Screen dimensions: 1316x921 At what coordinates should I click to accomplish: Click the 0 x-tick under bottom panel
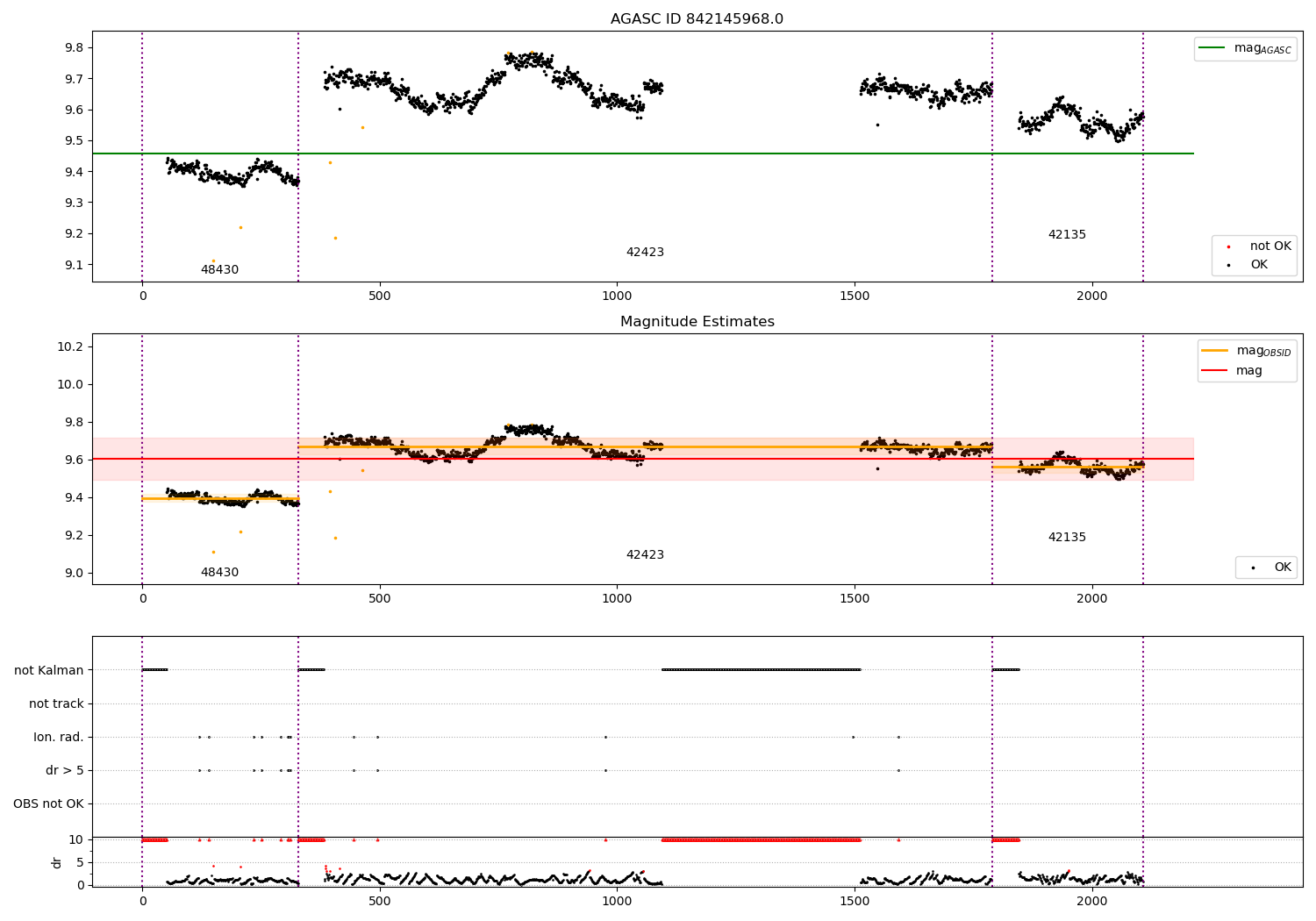tap(142, 902)
